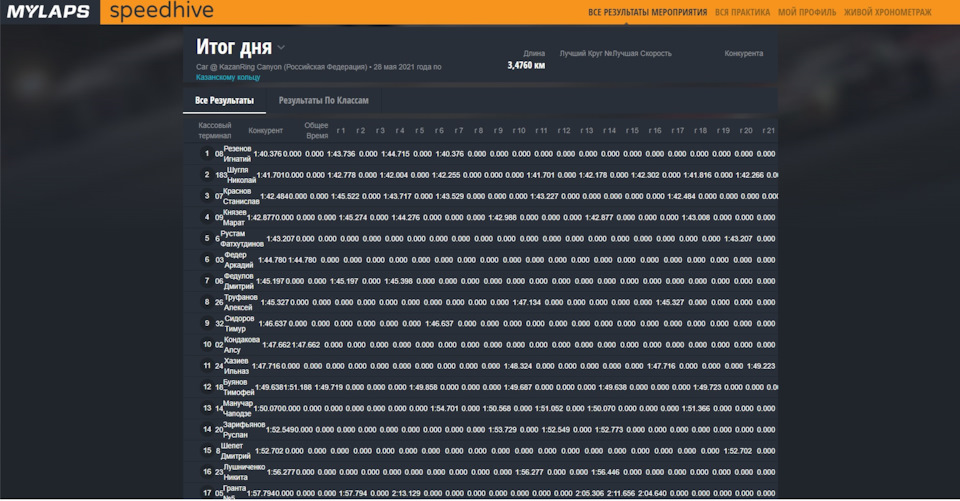Select competitor Шепет Дмитрий
960x501 pixels.
(235, 451)
